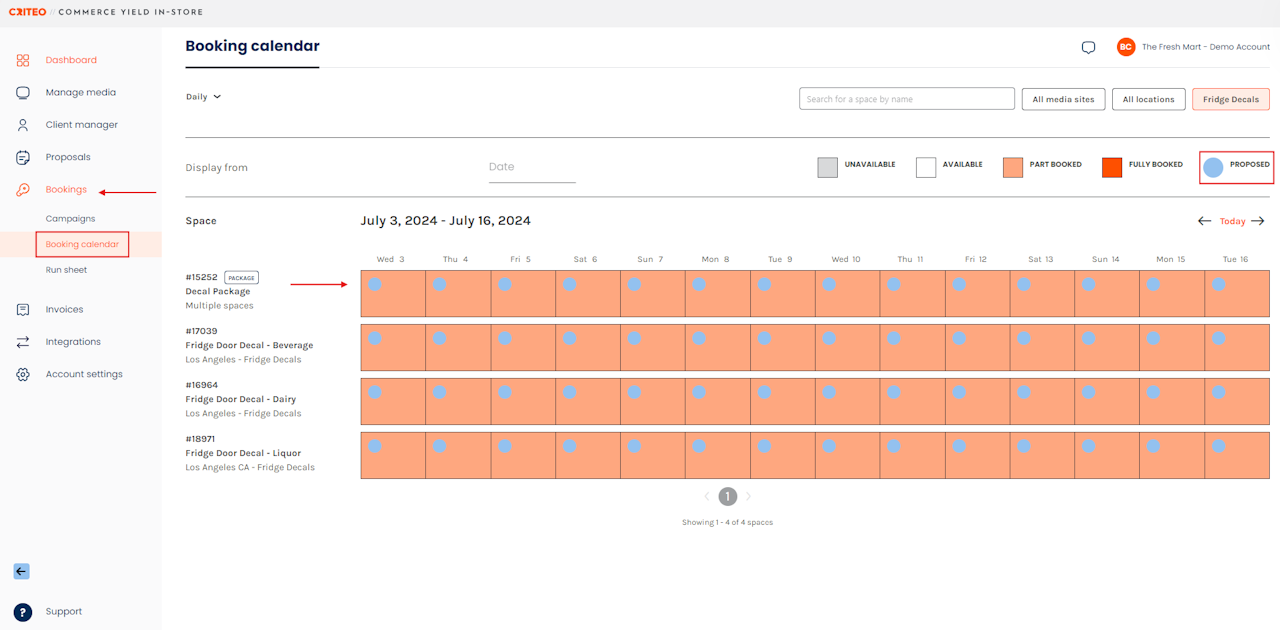Screen dimensions: 1280x630
Task: Open the chat message icon
Action: click(1088, 47)
